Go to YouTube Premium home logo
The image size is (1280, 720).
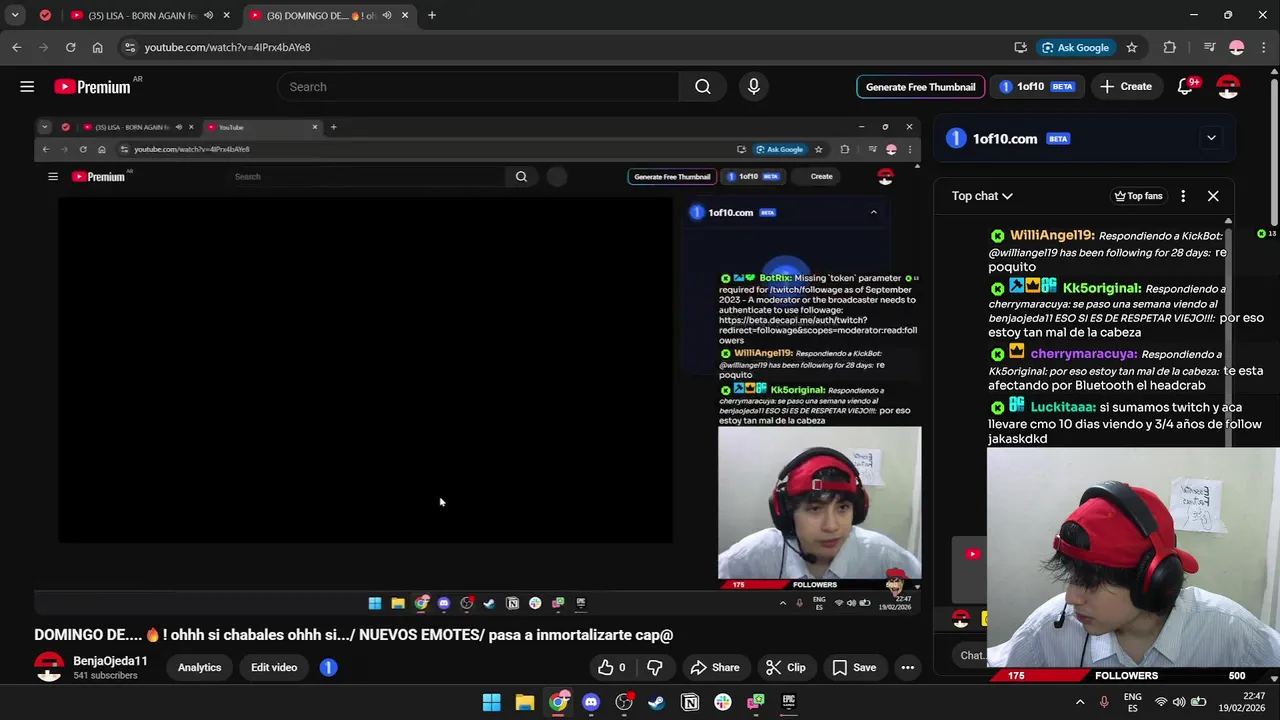pyautogui.click(x=92, y=87)
